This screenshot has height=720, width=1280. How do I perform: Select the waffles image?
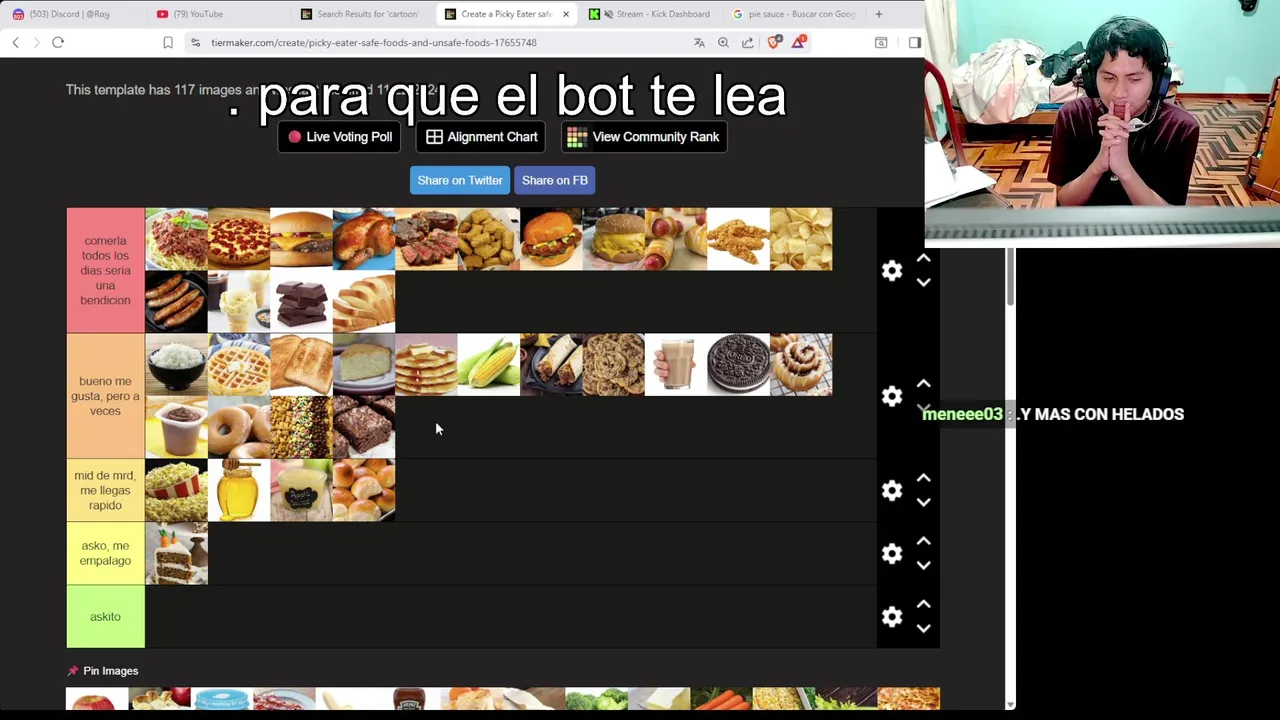click(x=239, y=365)
